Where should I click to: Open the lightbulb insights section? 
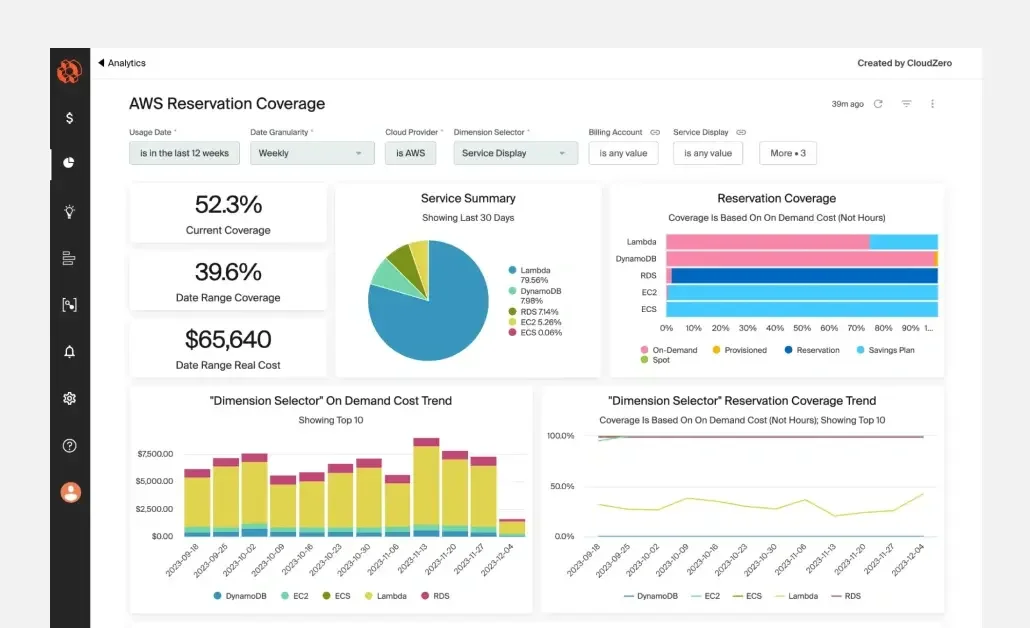[69, 212]
